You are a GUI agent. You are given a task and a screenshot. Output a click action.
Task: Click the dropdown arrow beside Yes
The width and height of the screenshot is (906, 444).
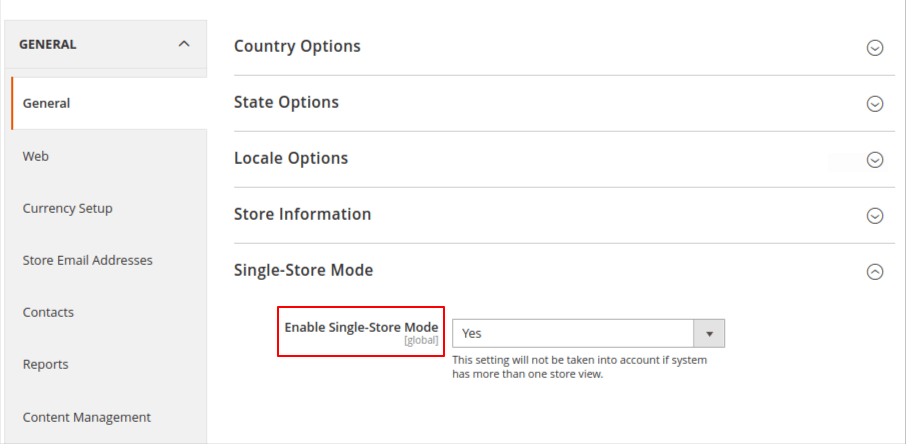709,333
